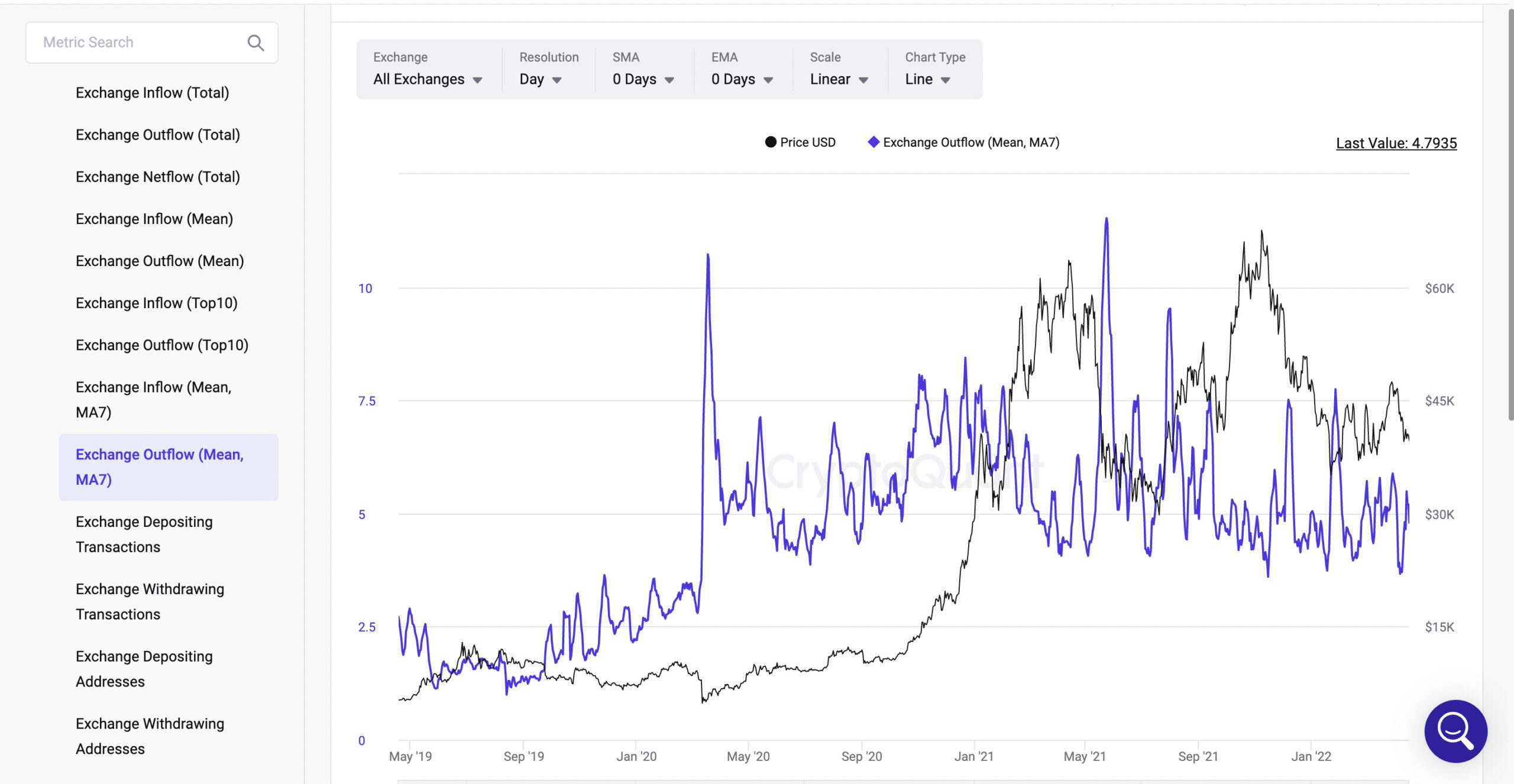Image resolution: width=1514 pixels, height=784 pixels.
Task: Select Exchange Inflow (Mean) metric
Action: click(154, 219)
